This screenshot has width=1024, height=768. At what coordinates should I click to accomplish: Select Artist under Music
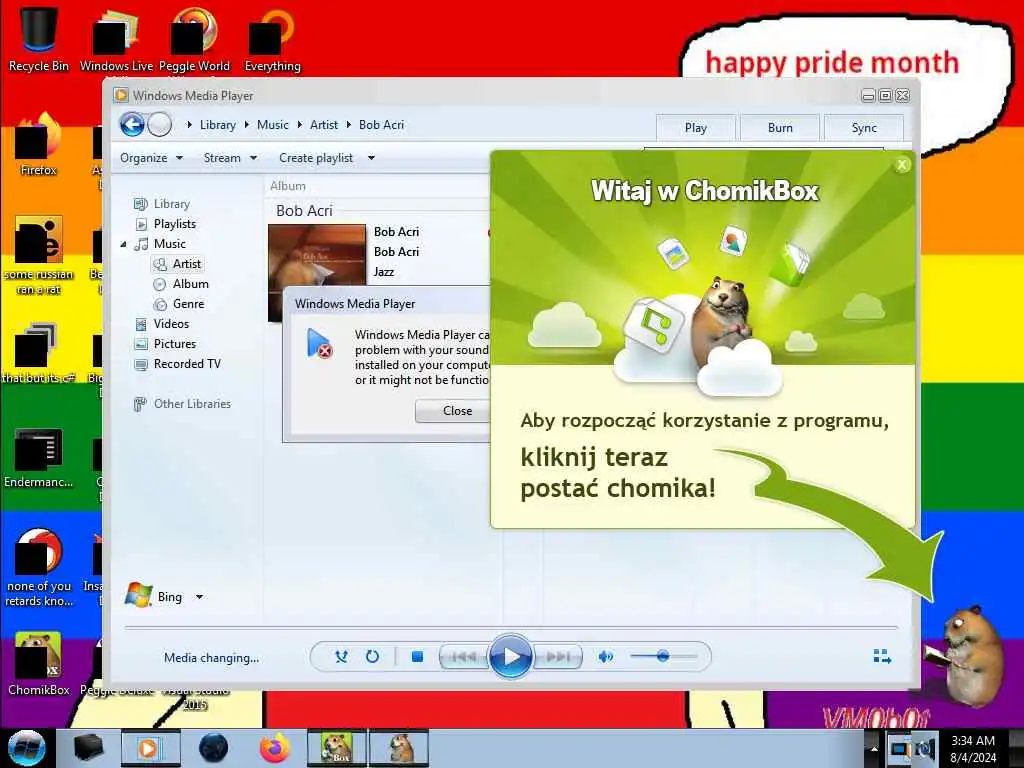(x=186, y=264)
